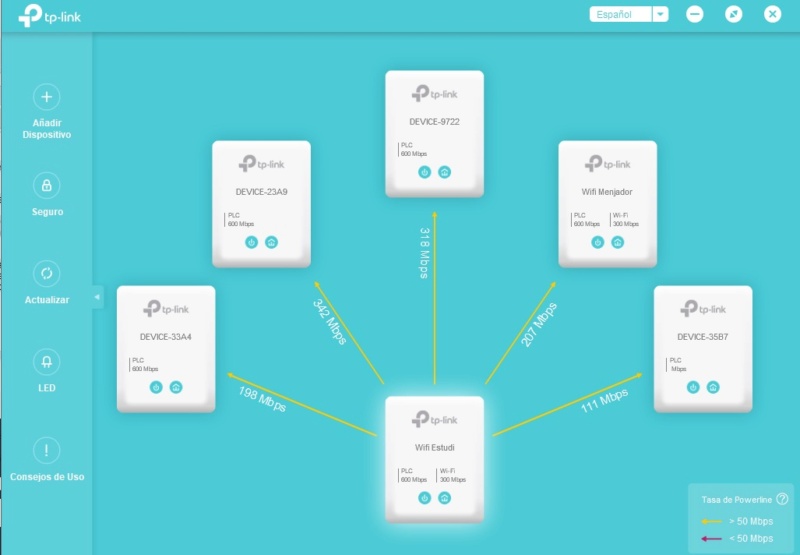Open the Seguro lock icon
This screenshot has width=800, height=555.
coord(46,185)
